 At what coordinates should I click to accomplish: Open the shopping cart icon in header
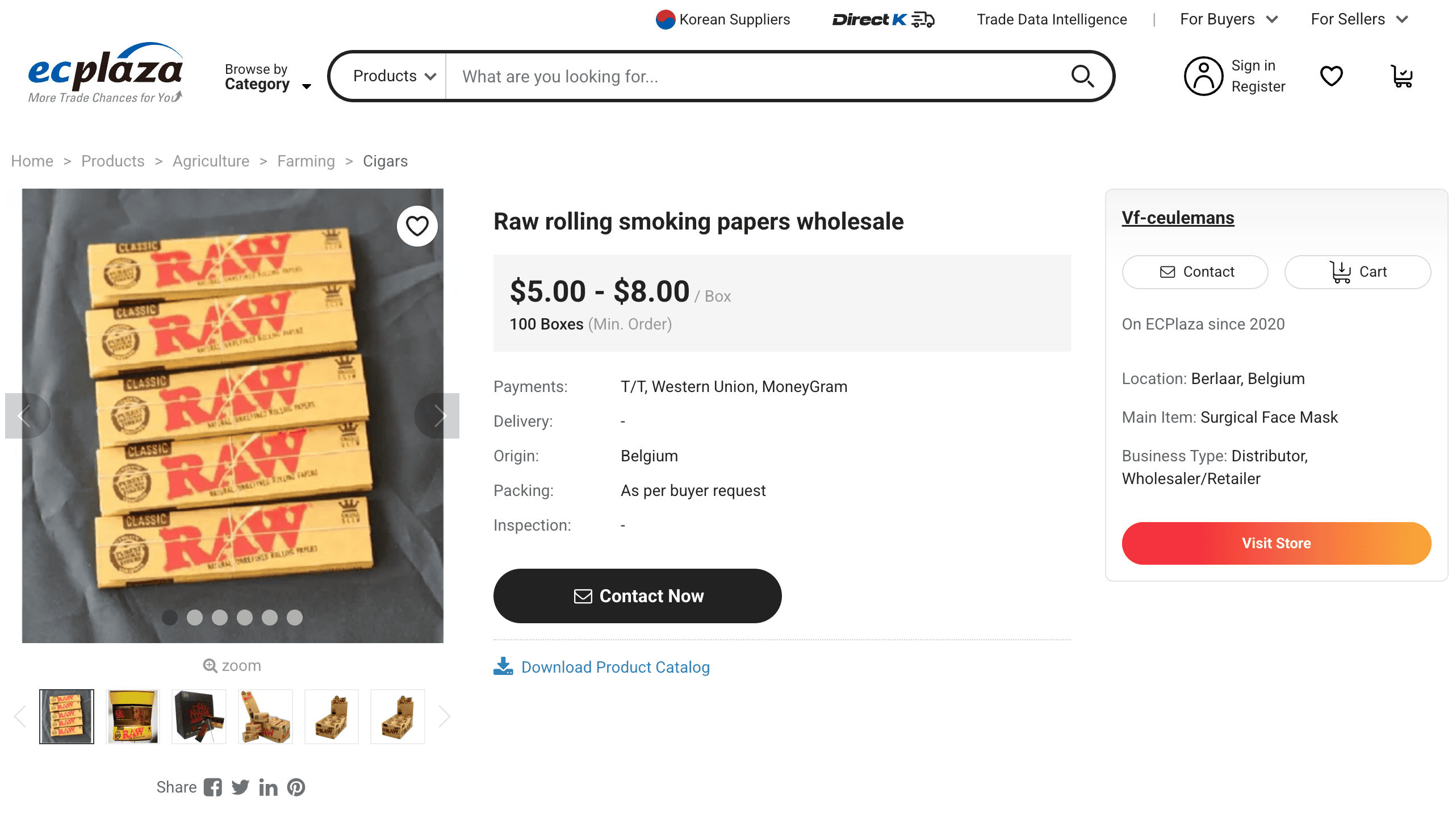(1401, 76)
